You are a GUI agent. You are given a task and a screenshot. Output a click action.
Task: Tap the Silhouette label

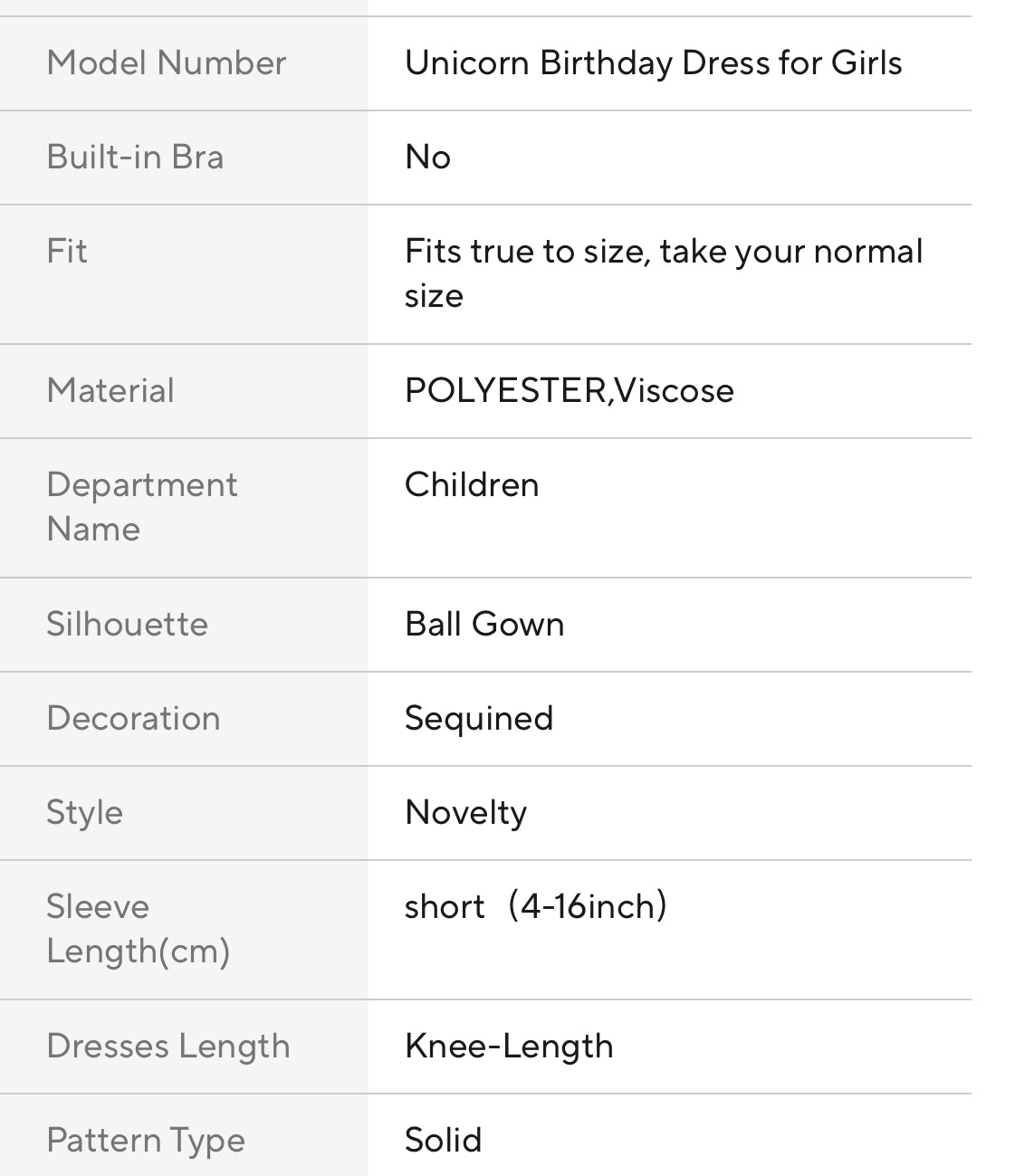[127, 625]
